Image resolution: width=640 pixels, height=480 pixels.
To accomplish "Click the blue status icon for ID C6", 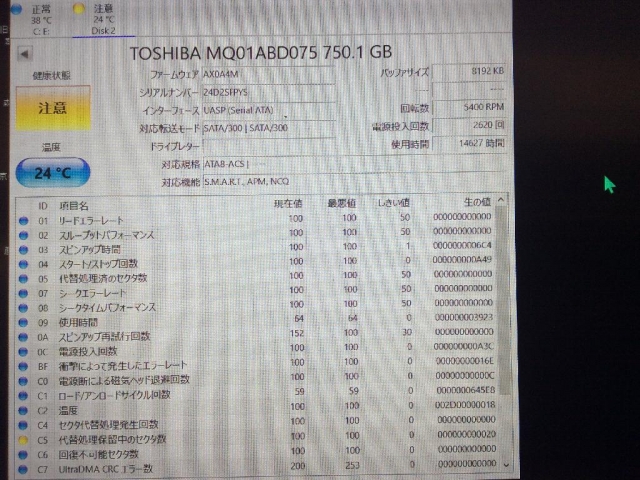I will 24,455.
